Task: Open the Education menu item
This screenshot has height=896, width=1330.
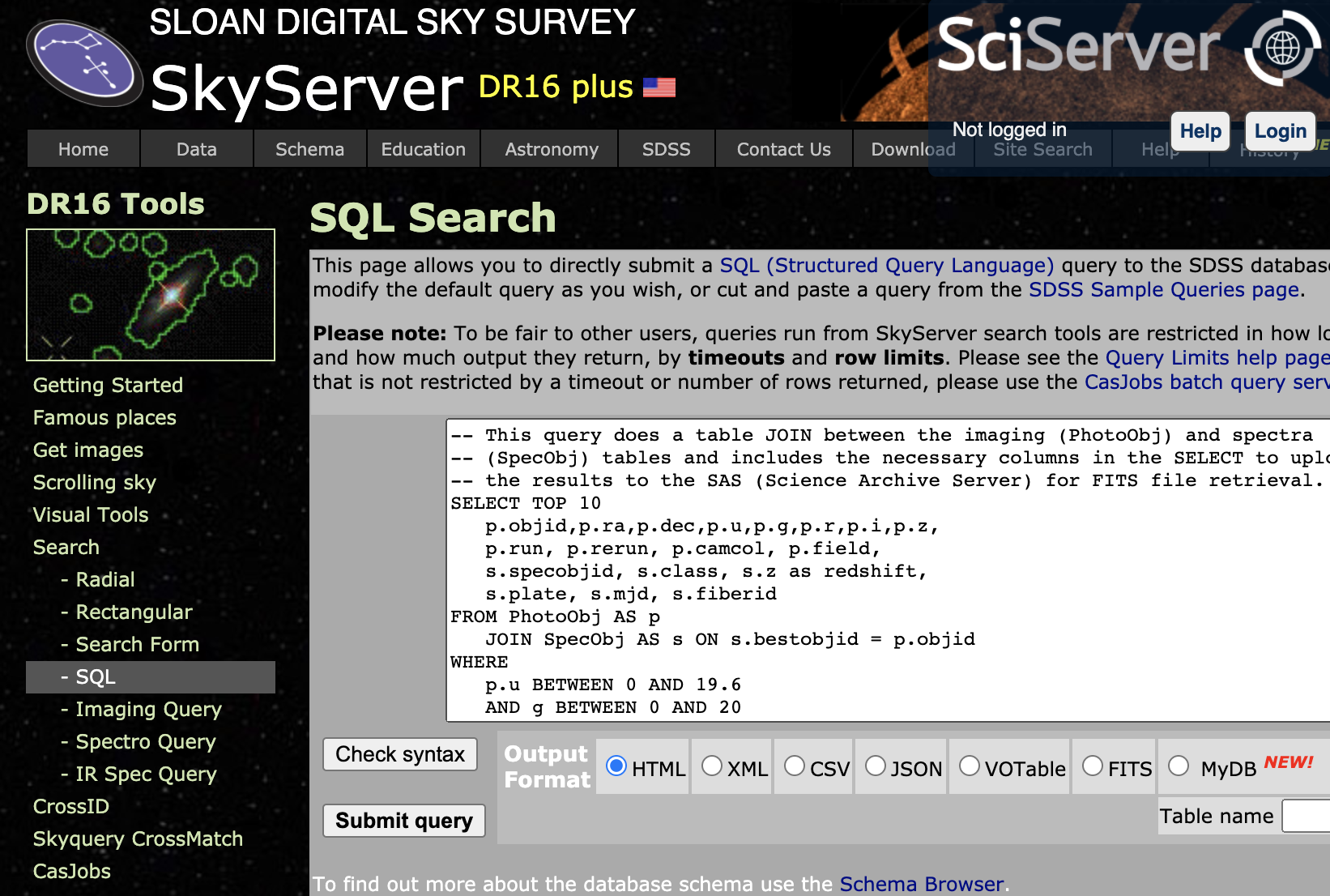Action: click(x=424, y=149)
